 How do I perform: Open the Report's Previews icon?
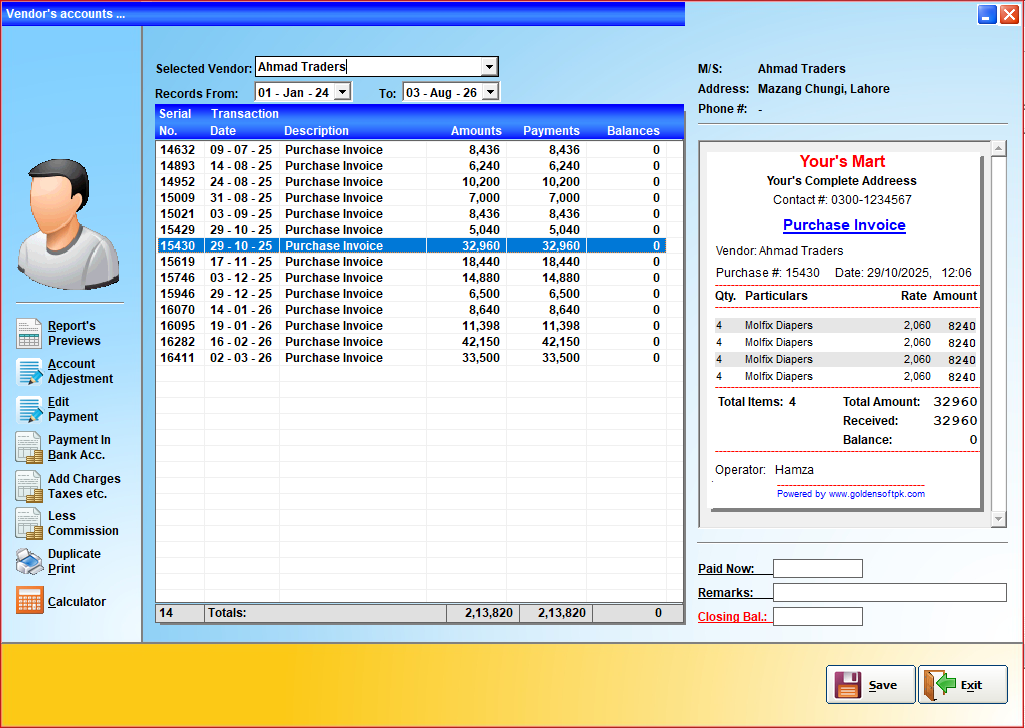click(29, 333)
